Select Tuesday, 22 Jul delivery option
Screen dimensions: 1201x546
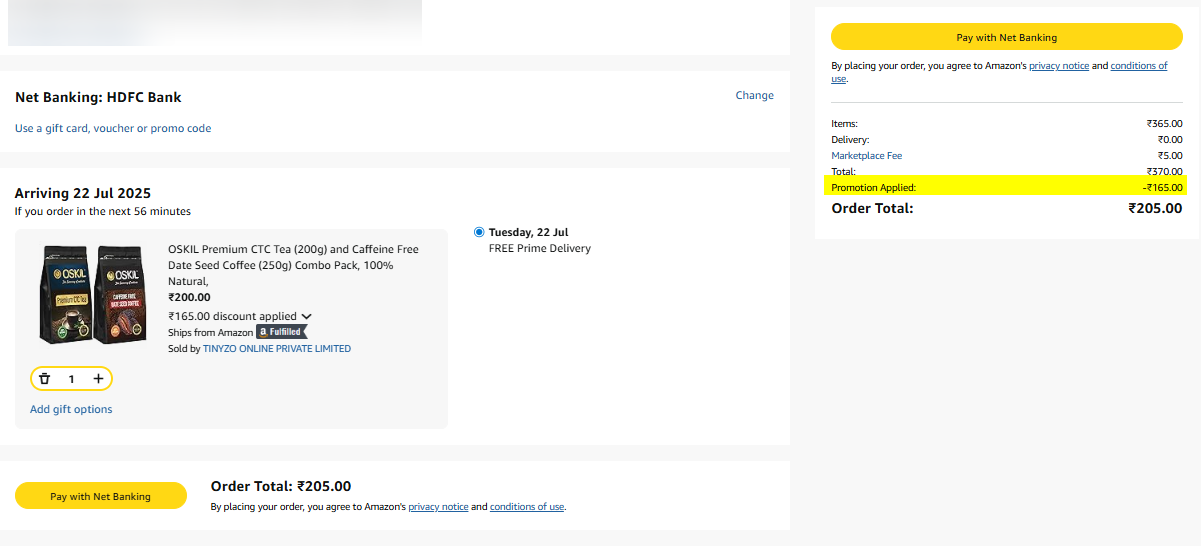(x=480, y=232)
